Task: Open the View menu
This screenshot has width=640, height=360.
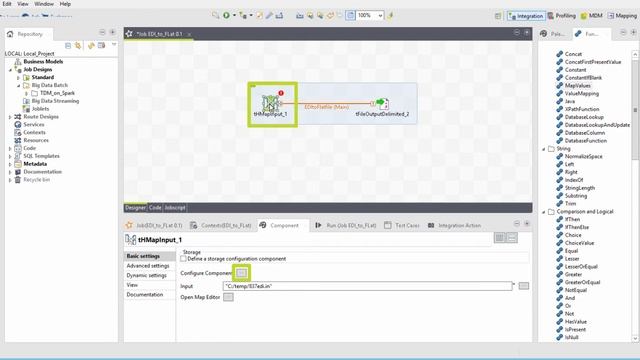Action: coord(22,4)
